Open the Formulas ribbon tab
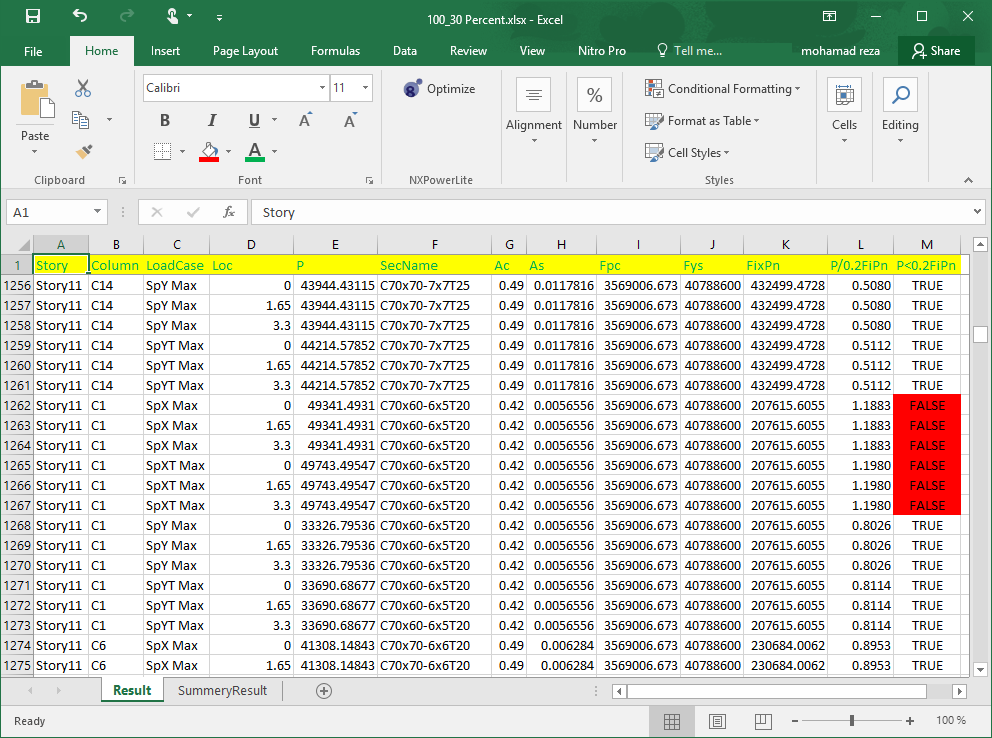This screenshot has width=992, height=738. pos(335,51)
